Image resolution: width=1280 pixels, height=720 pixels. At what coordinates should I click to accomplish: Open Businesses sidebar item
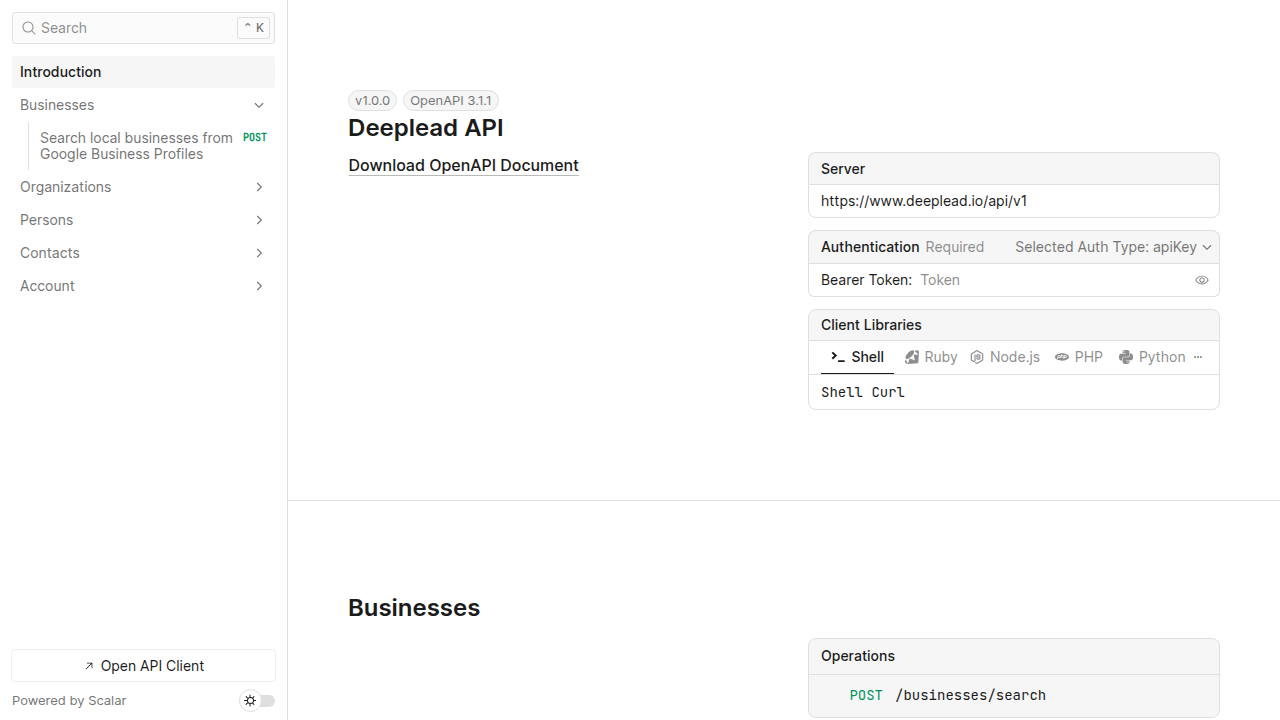(x=143, y=105)
